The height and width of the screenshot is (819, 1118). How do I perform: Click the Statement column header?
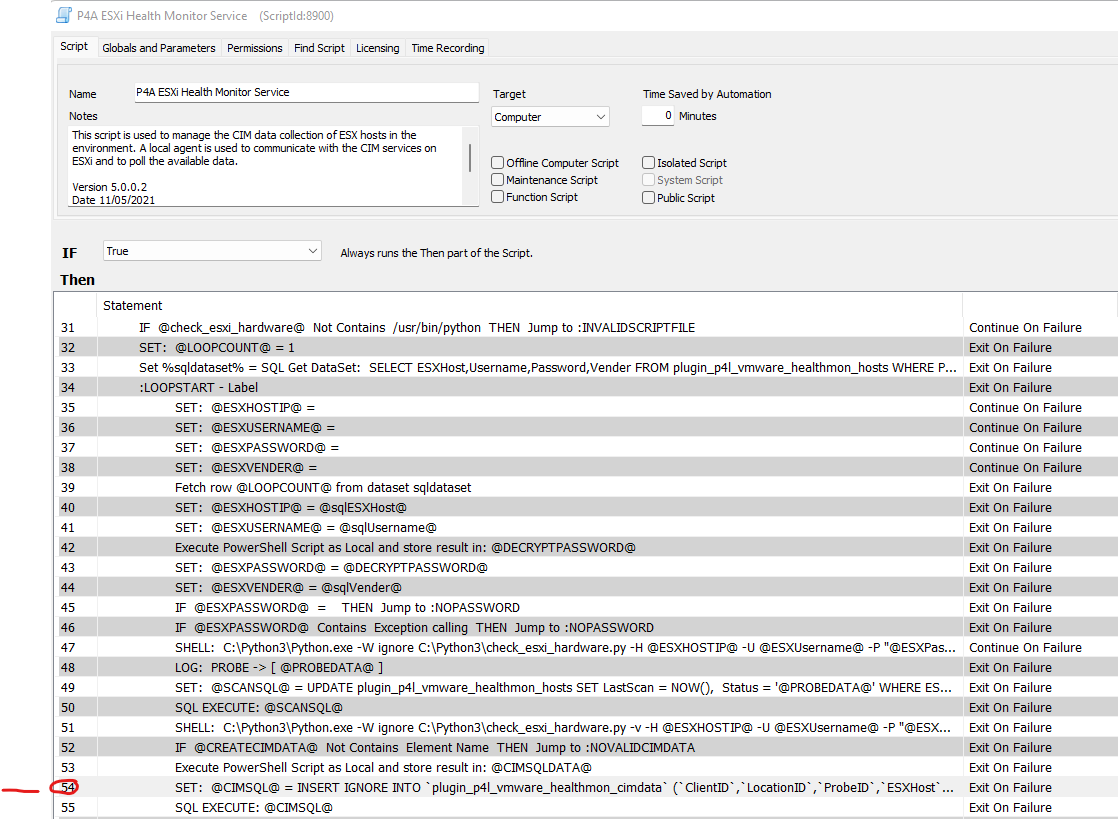[x=133, y=306]
